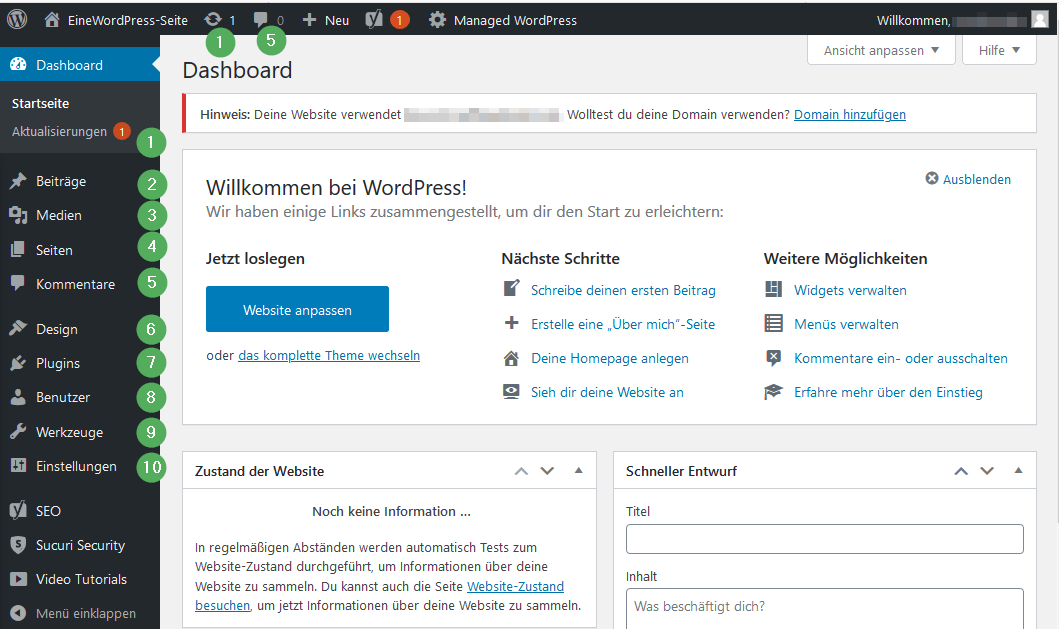Open Schreibe deinen ersten Beitrag link
The height and width of the screenshot is (629, 1059).
623,290
